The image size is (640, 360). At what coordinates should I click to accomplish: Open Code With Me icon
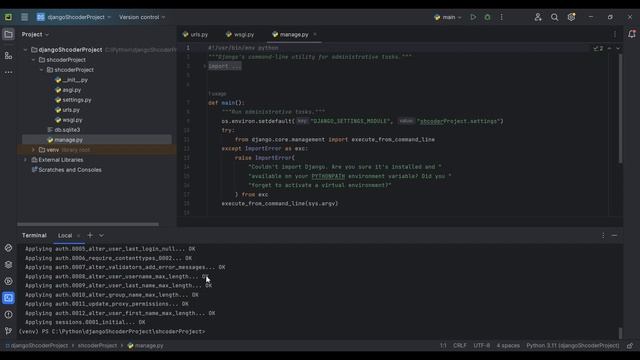538,17
